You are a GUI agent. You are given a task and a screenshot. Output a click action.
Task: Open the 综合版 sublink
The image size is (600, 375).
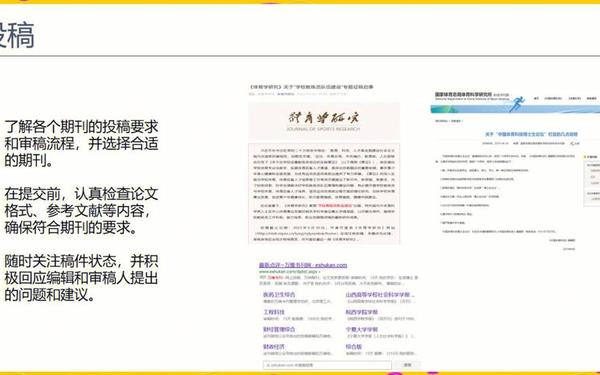tap(354, 346)
